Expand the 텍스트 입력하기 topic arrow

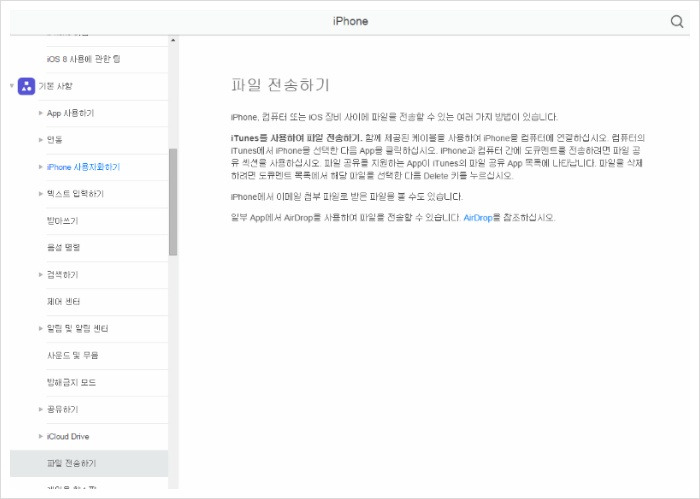tap(41, 194)
